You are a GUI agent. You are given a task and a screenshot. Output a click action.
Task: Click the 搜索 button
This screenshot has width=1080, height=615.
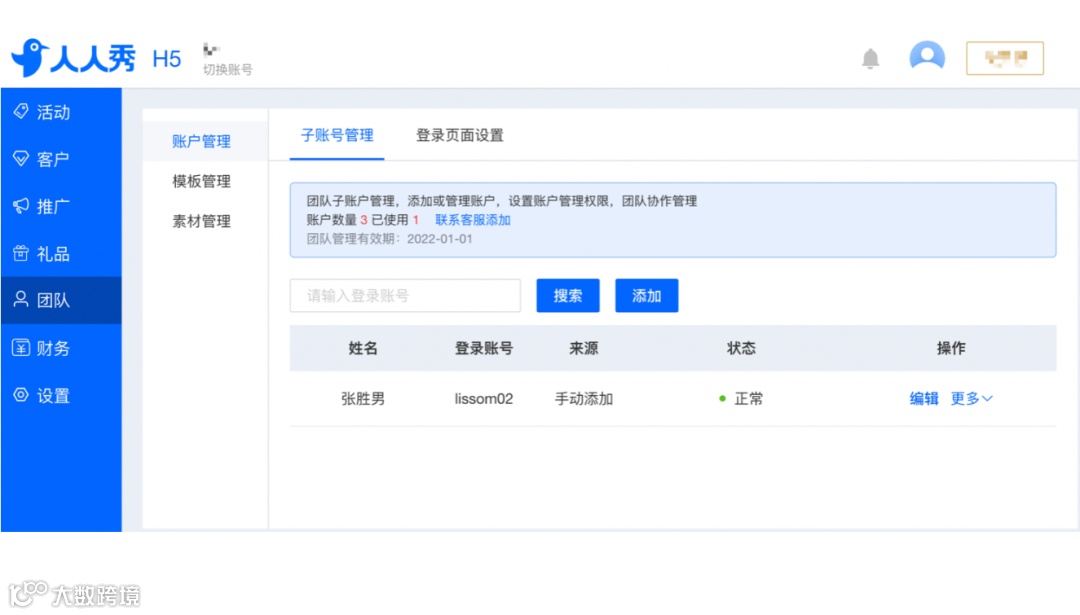tap(568, 295)
